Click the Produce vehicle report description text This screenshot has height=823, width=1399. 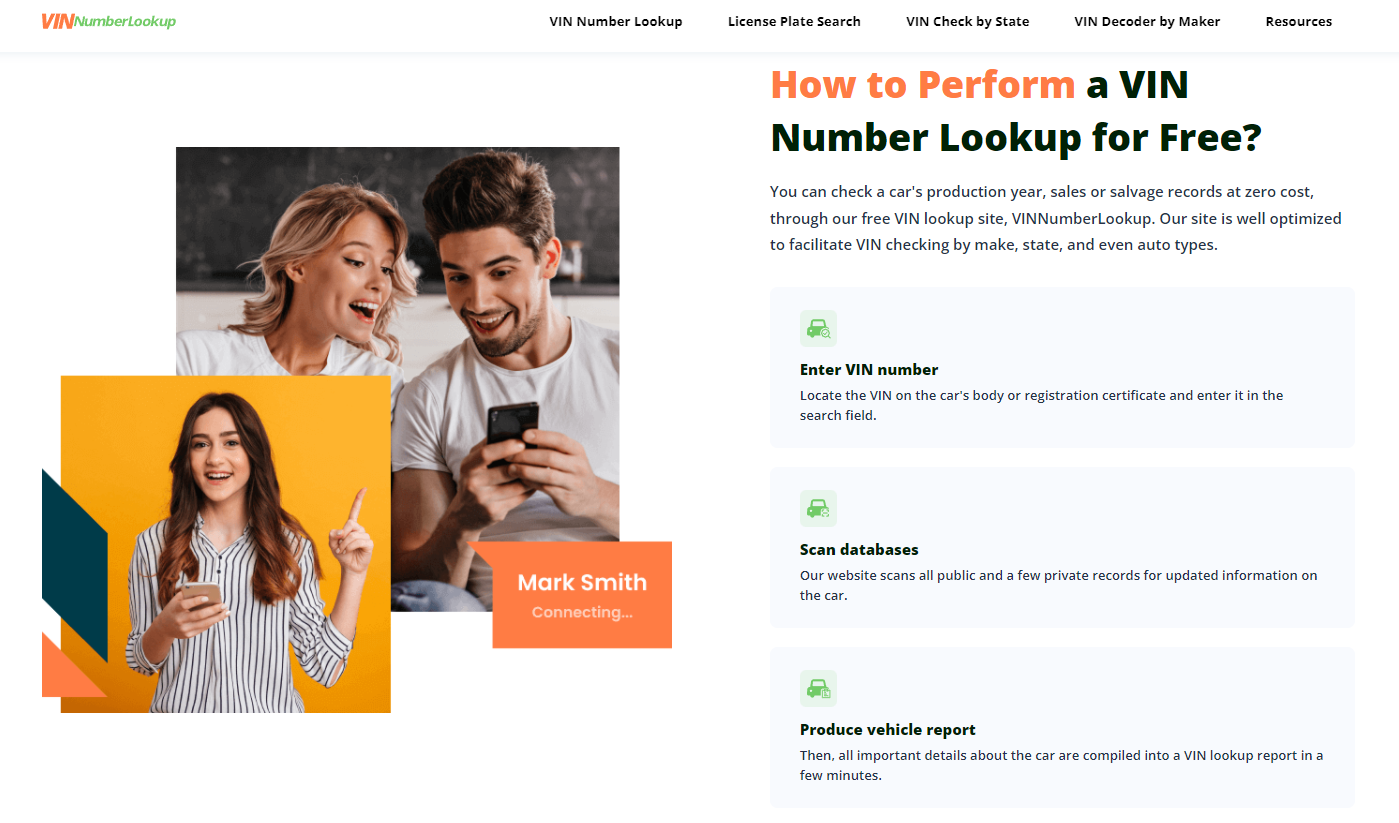click(1061, 765)
